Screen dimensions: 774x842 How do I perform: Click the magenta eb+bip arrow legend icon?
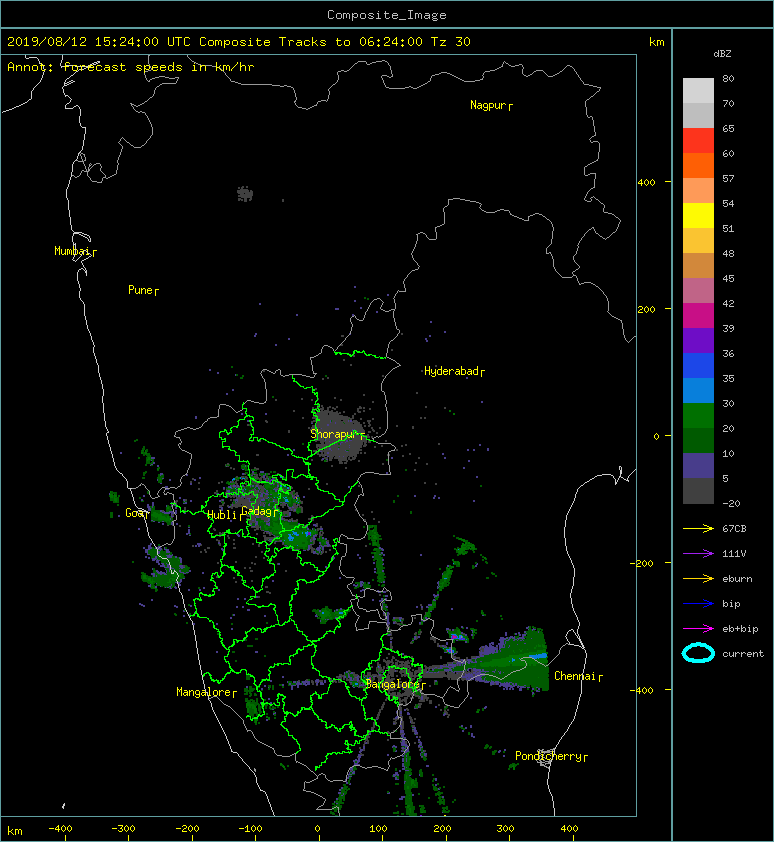tap(698, 629)
